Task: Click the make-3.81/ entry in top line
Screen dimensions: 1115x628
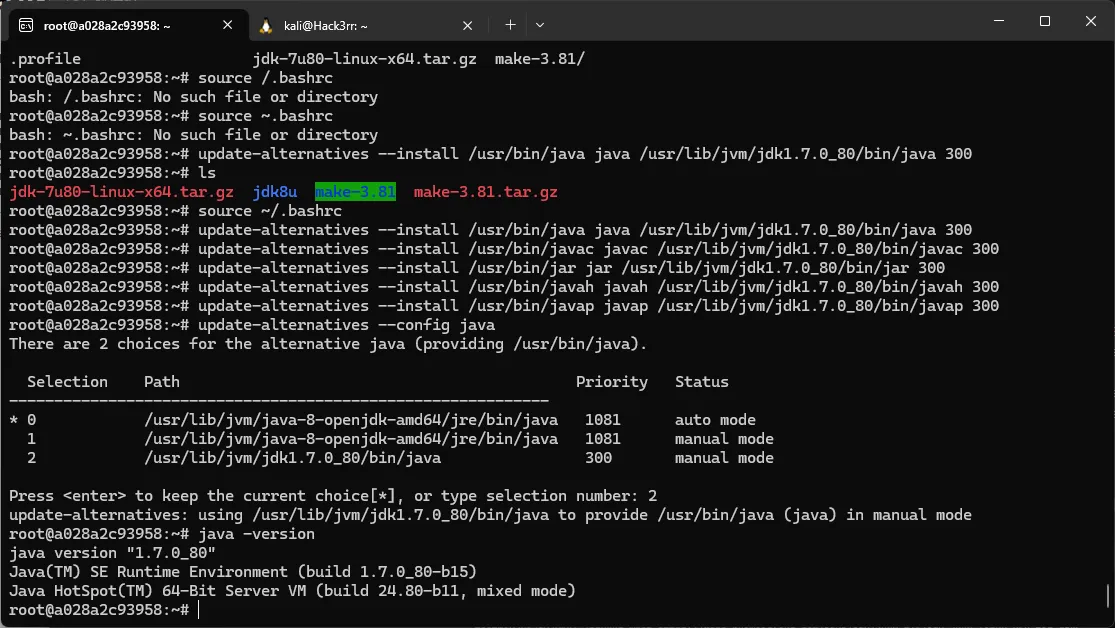Action: tap(540, 59)
